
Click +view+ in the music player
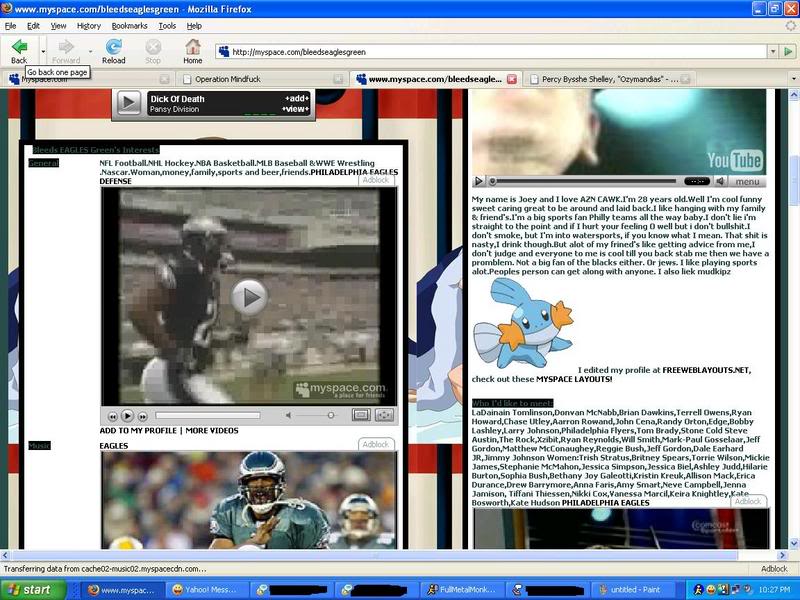tap(295, 109)
